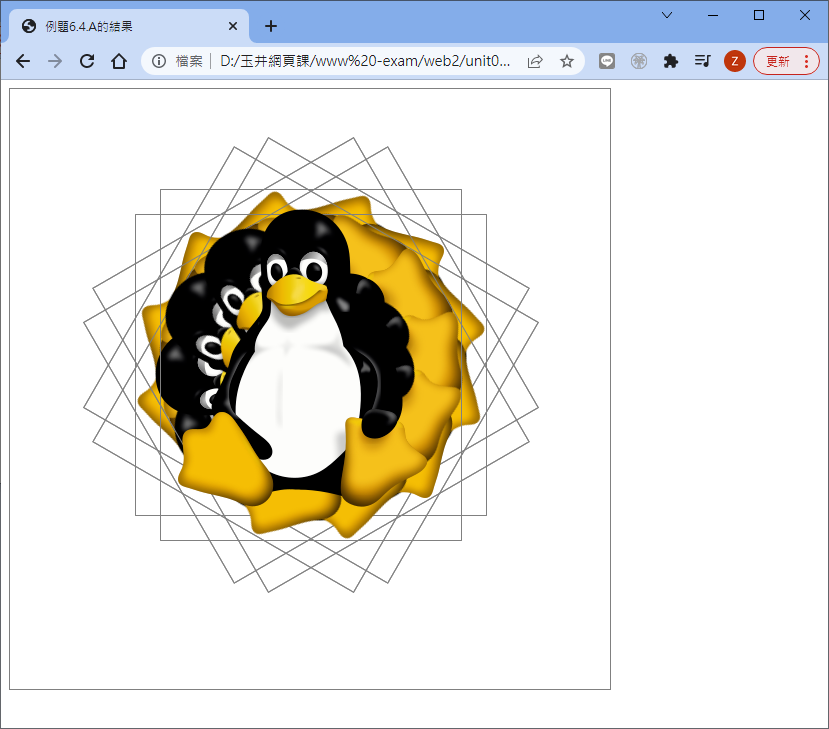View site information icon beside 檔案

click(159, 62)
